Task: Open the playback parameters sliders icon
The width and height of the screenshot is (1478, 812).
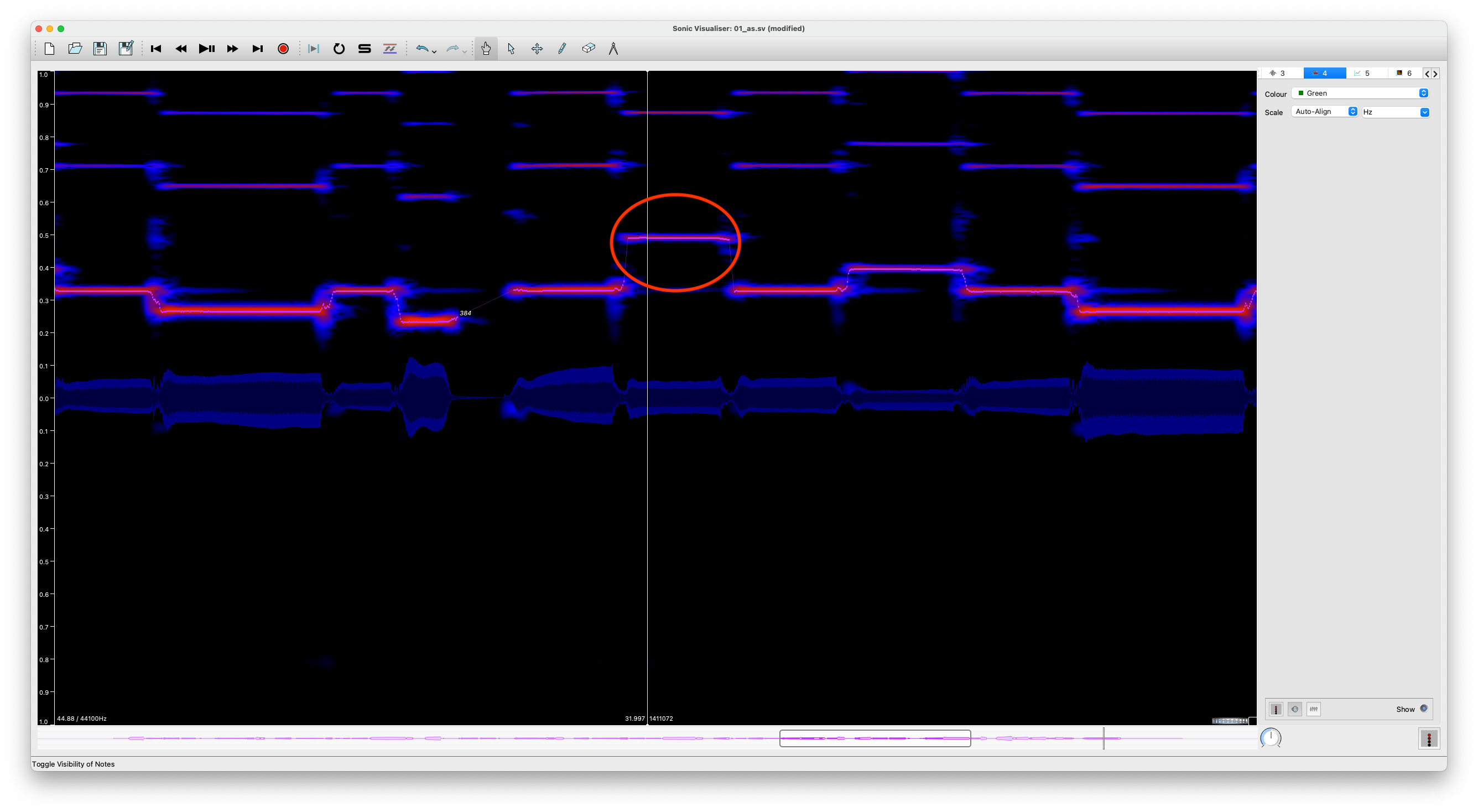Action: pos(1313,709)
